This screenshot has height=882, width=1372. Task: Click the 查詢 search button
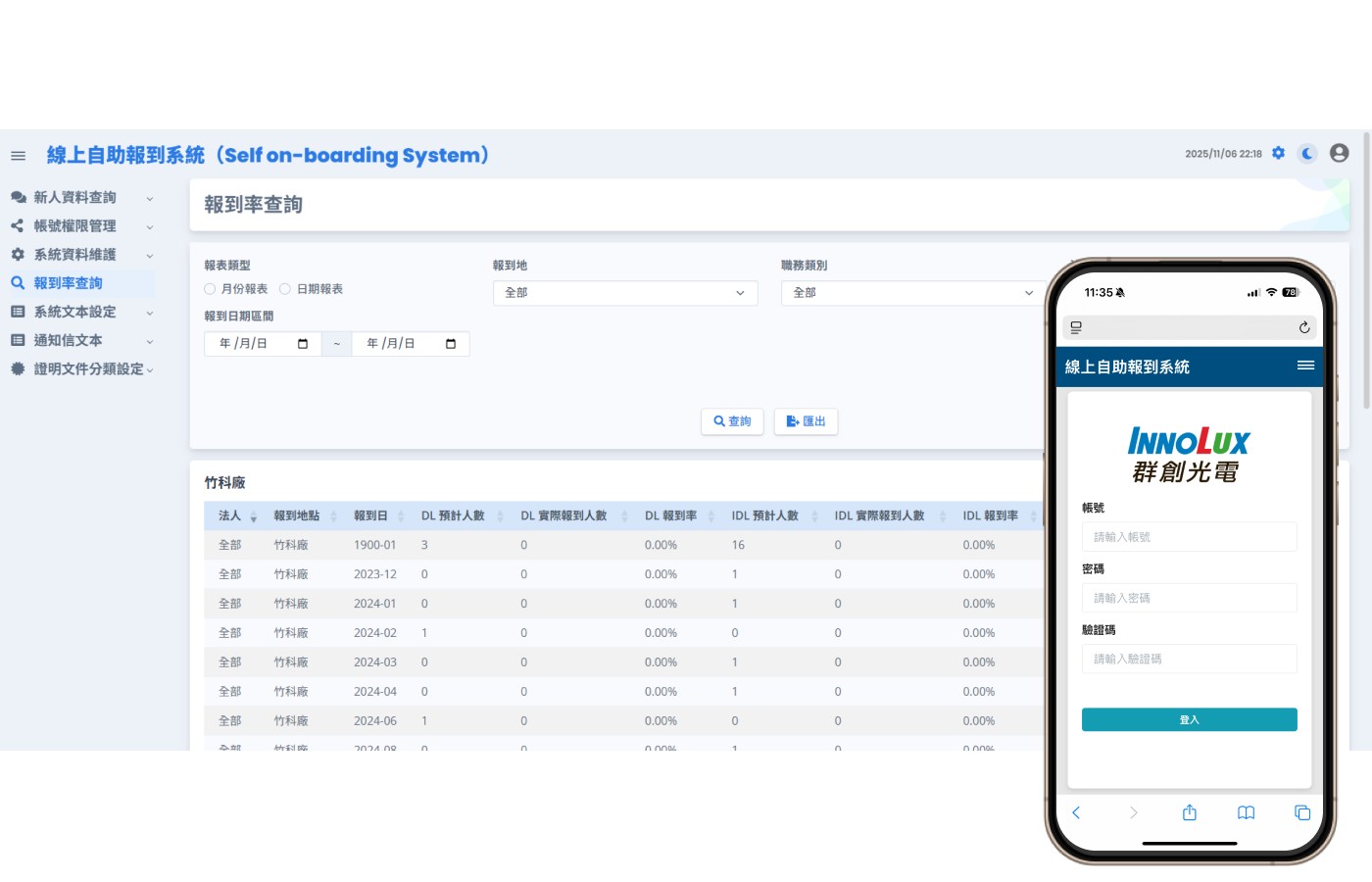coord(732,421)
